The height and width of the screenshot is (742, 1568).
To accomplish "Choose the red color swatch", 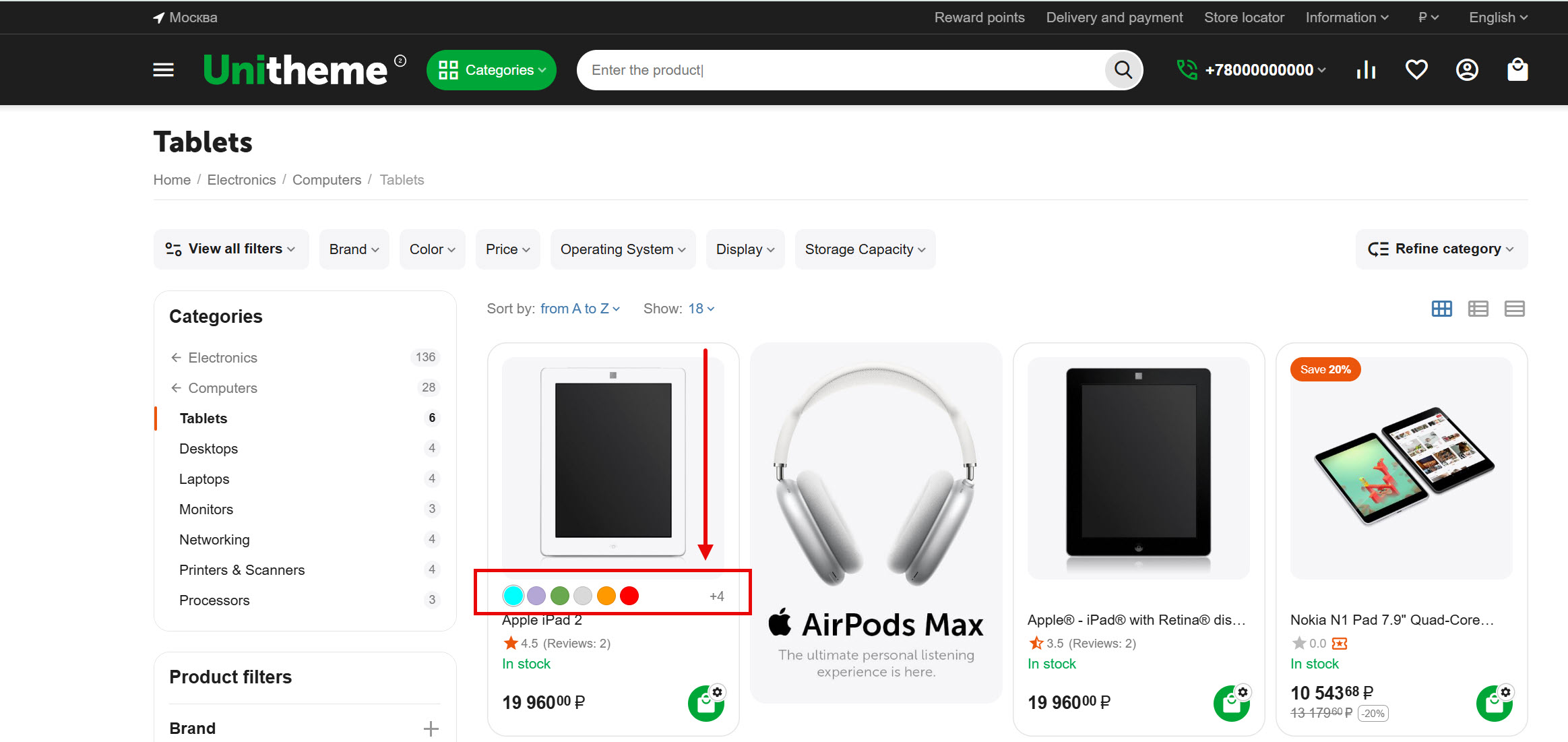I will (x=629, y=596).
